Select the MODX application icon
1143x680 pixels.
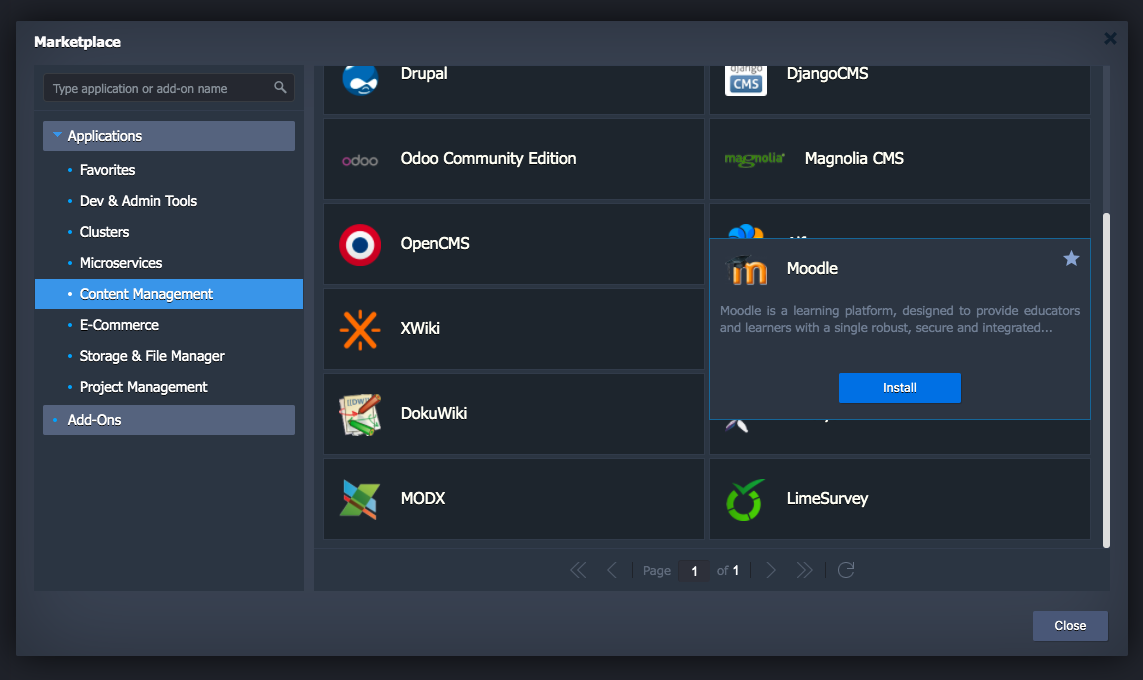click(360, 499)
